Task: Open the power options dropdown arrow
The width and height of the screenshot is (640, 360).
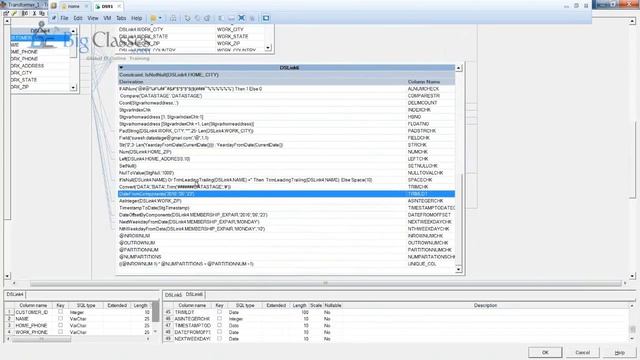Action: click(x=160, y=18)
